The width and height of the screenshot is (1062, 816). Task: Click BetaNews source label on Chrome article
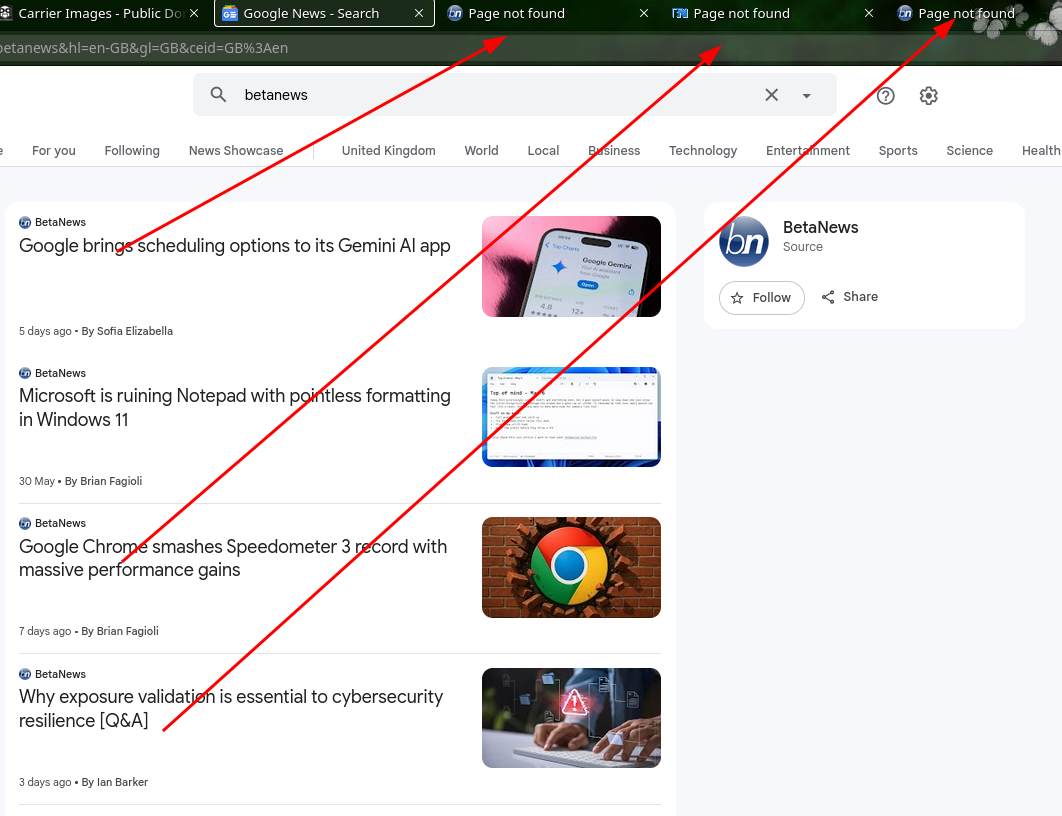[53, 523]
